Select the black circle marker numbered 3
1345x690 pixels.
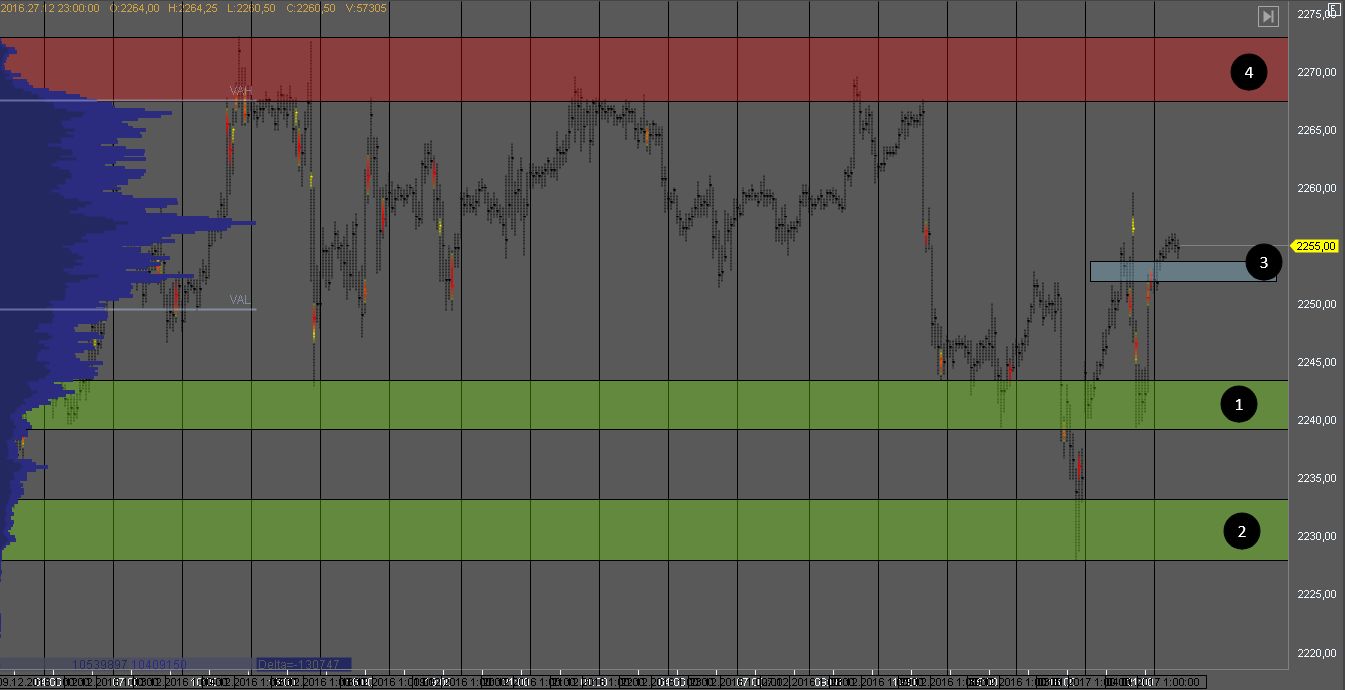(x=1263, y=262)
